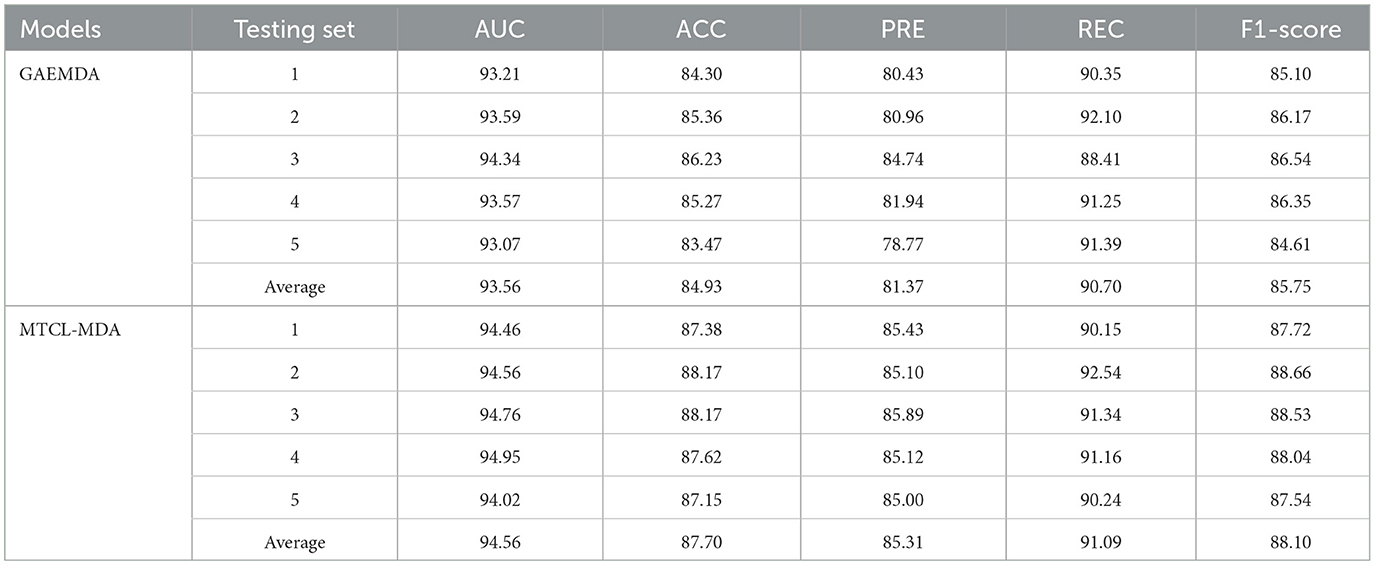Select the ACC column header
Viewport: 1375px width, 566px height.
(702, 29)
